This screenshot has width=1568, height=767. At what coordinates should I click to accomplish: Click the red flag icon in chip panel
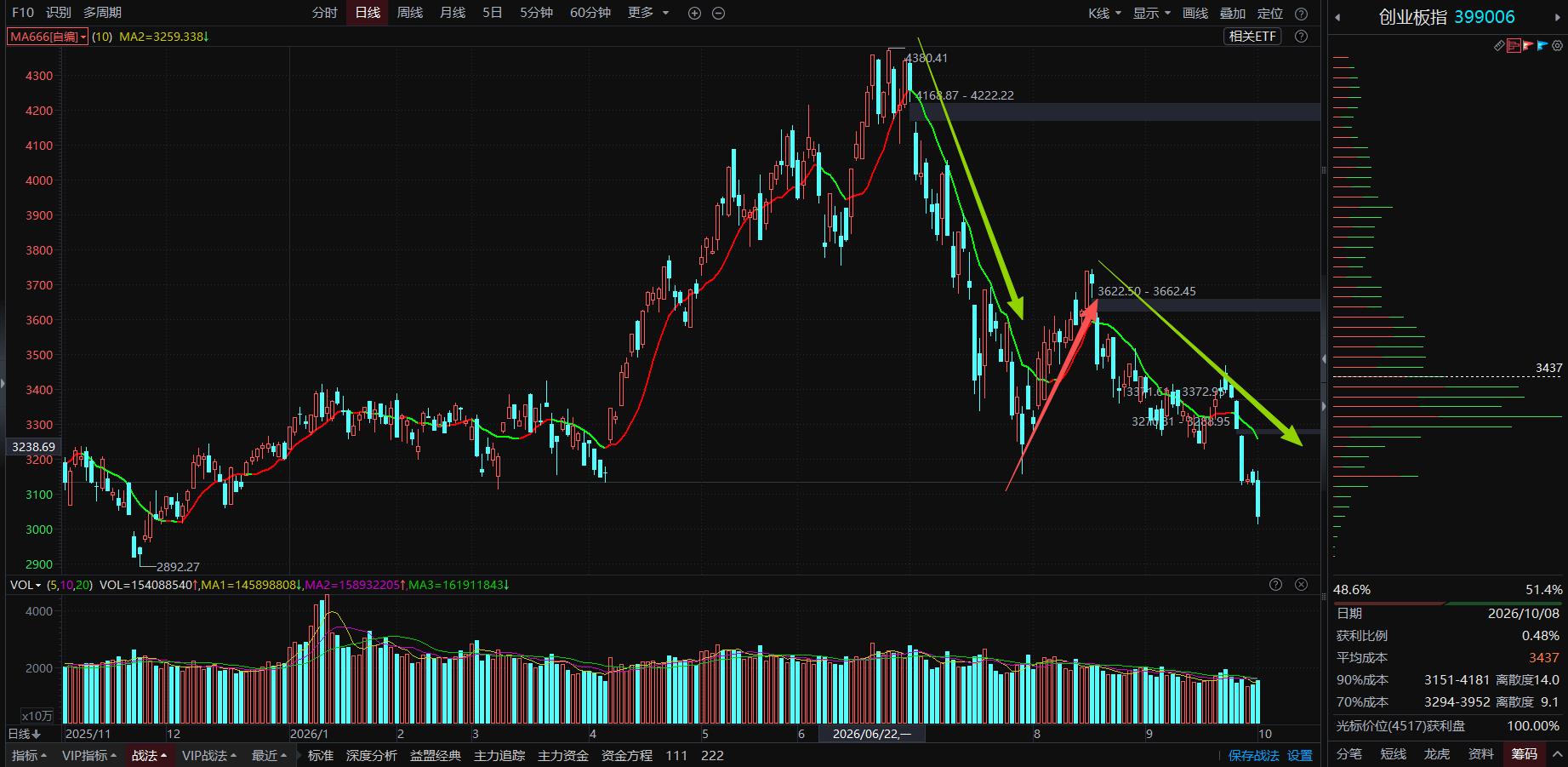coord(1528,46)
